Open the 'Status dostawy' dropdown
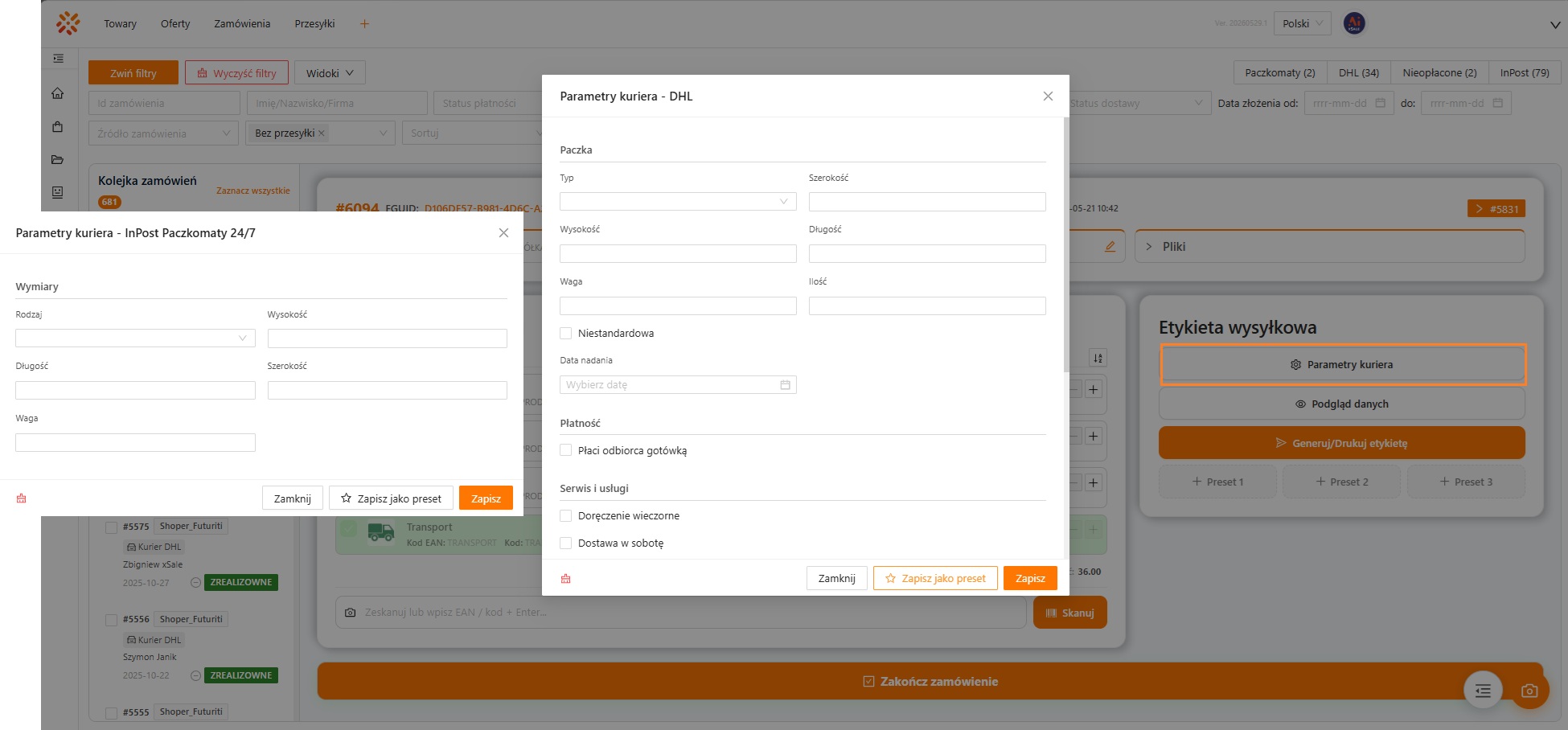The image size is (1568, 730). tap(1137, 103)
